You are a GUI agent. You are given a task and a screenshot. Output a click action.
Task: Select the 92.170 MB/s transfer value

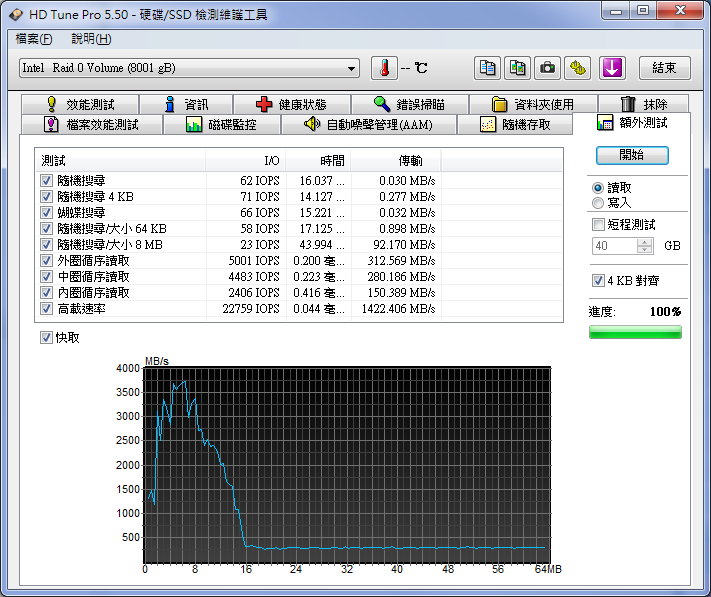point(404,245)
